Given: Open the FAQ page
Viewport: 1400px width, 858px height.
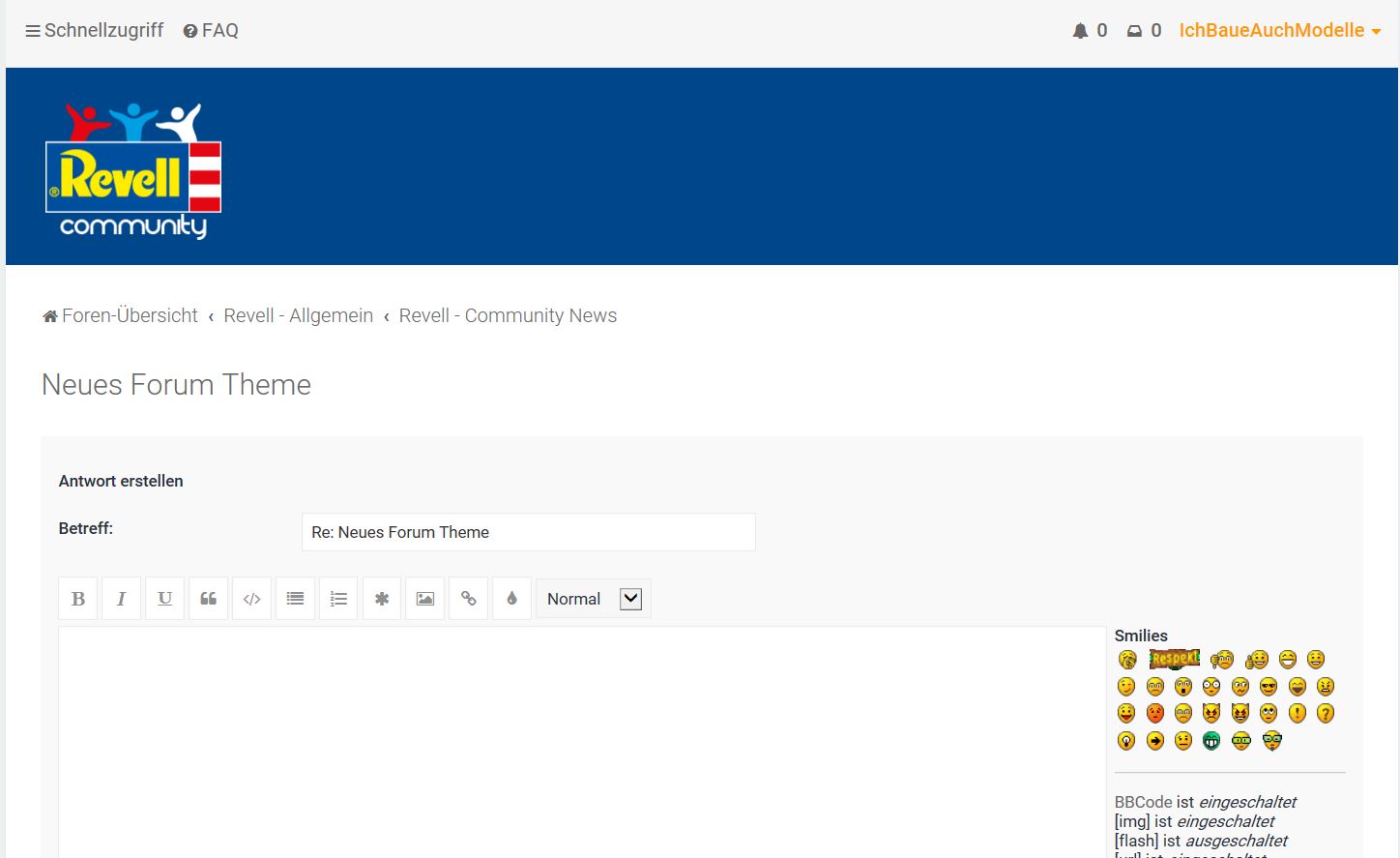Looking at the screenshot, I should [211, 31].
